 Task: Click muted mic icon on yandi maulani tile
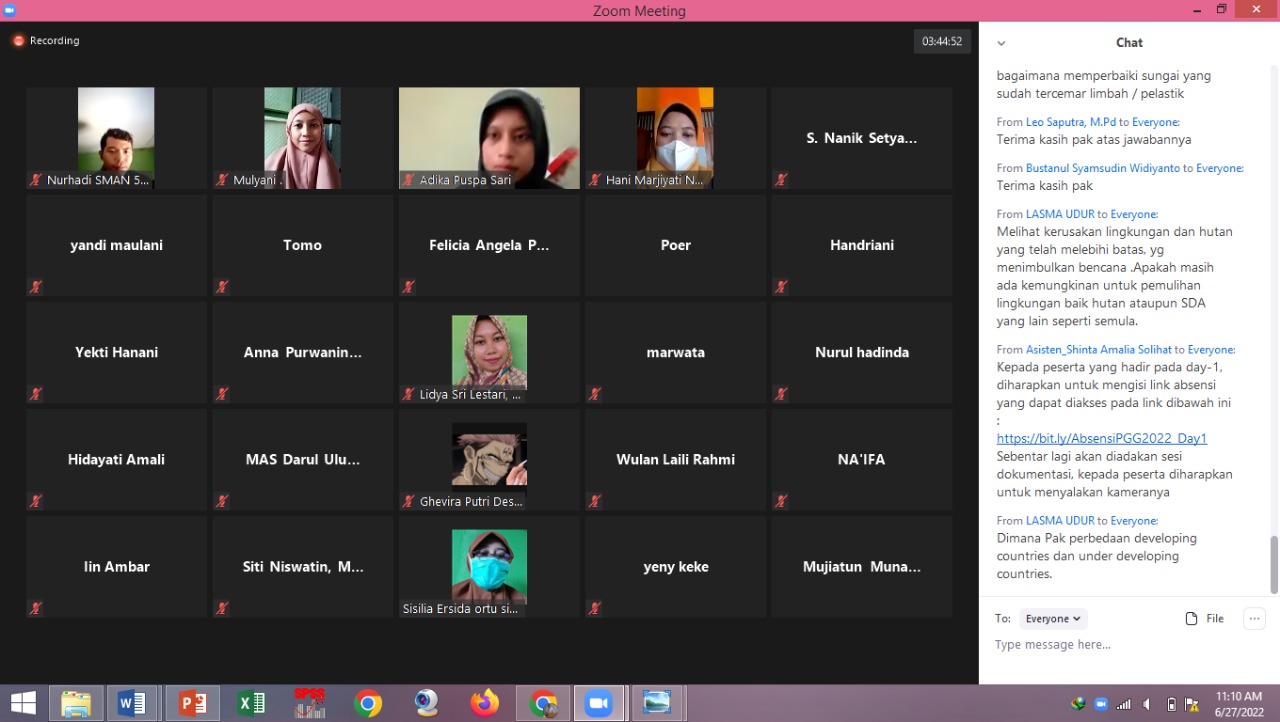point(36,287)
